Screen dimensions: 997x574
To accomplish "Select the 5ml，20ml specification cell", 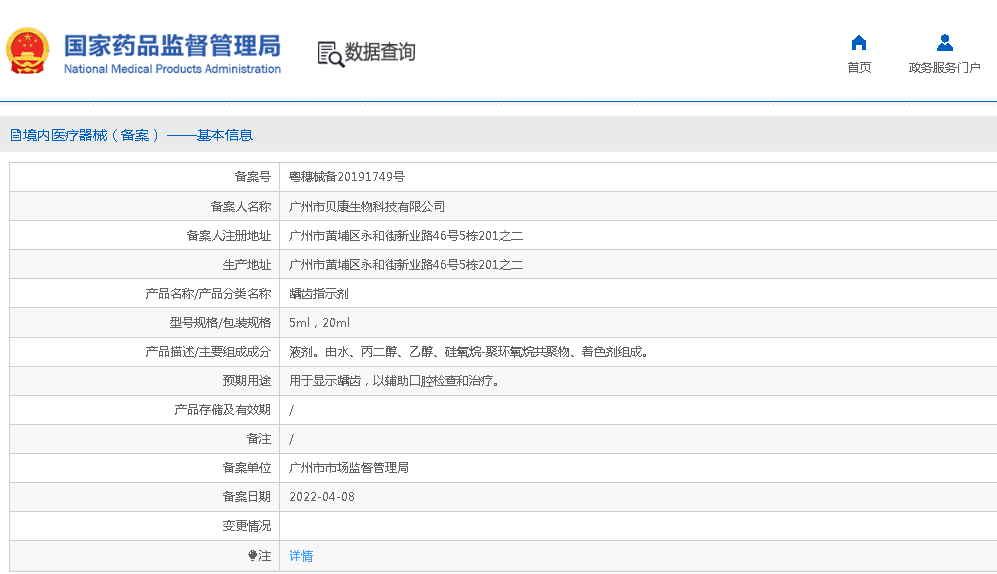I will [319, 323].
